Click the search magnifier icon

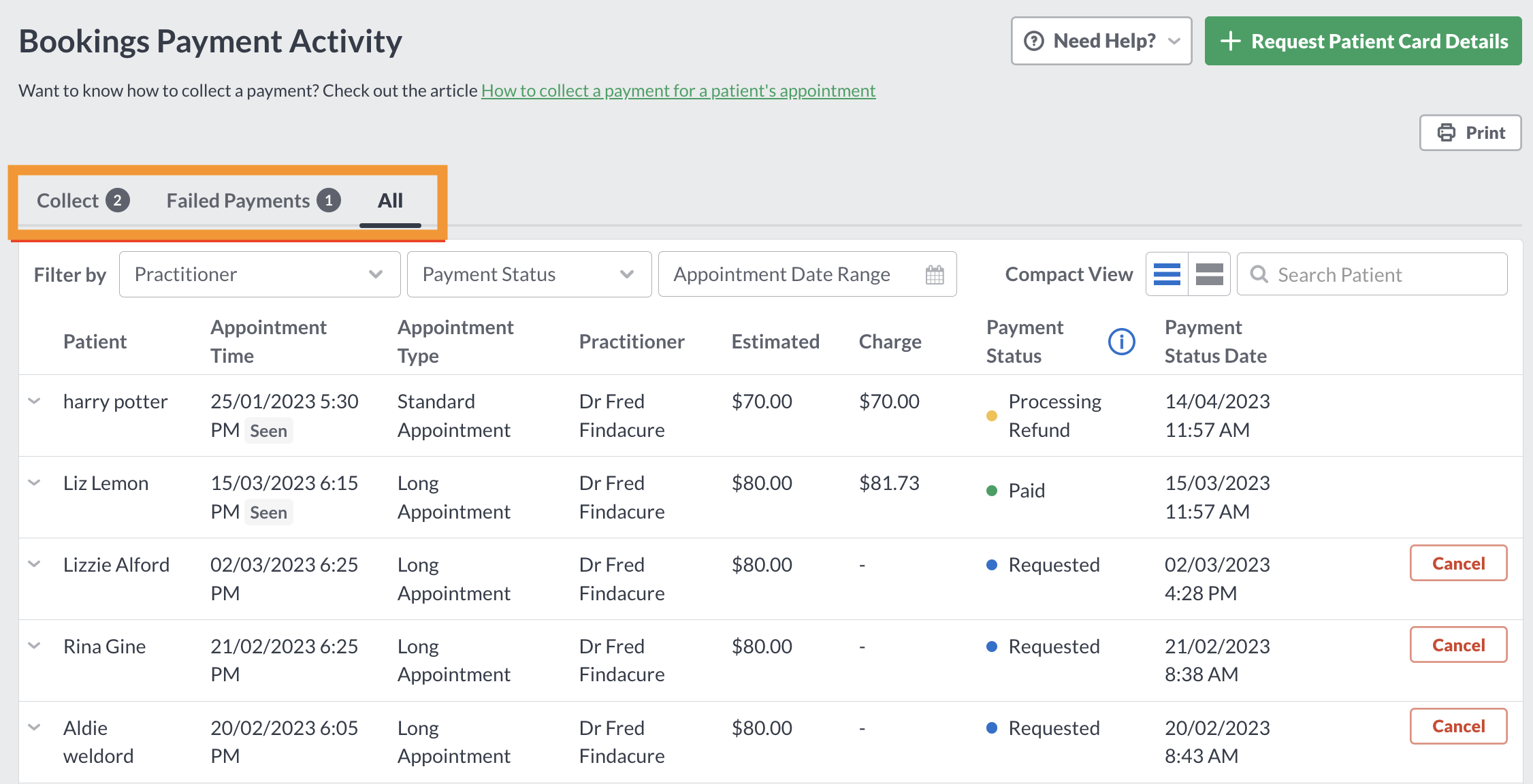click(1259, 274)
